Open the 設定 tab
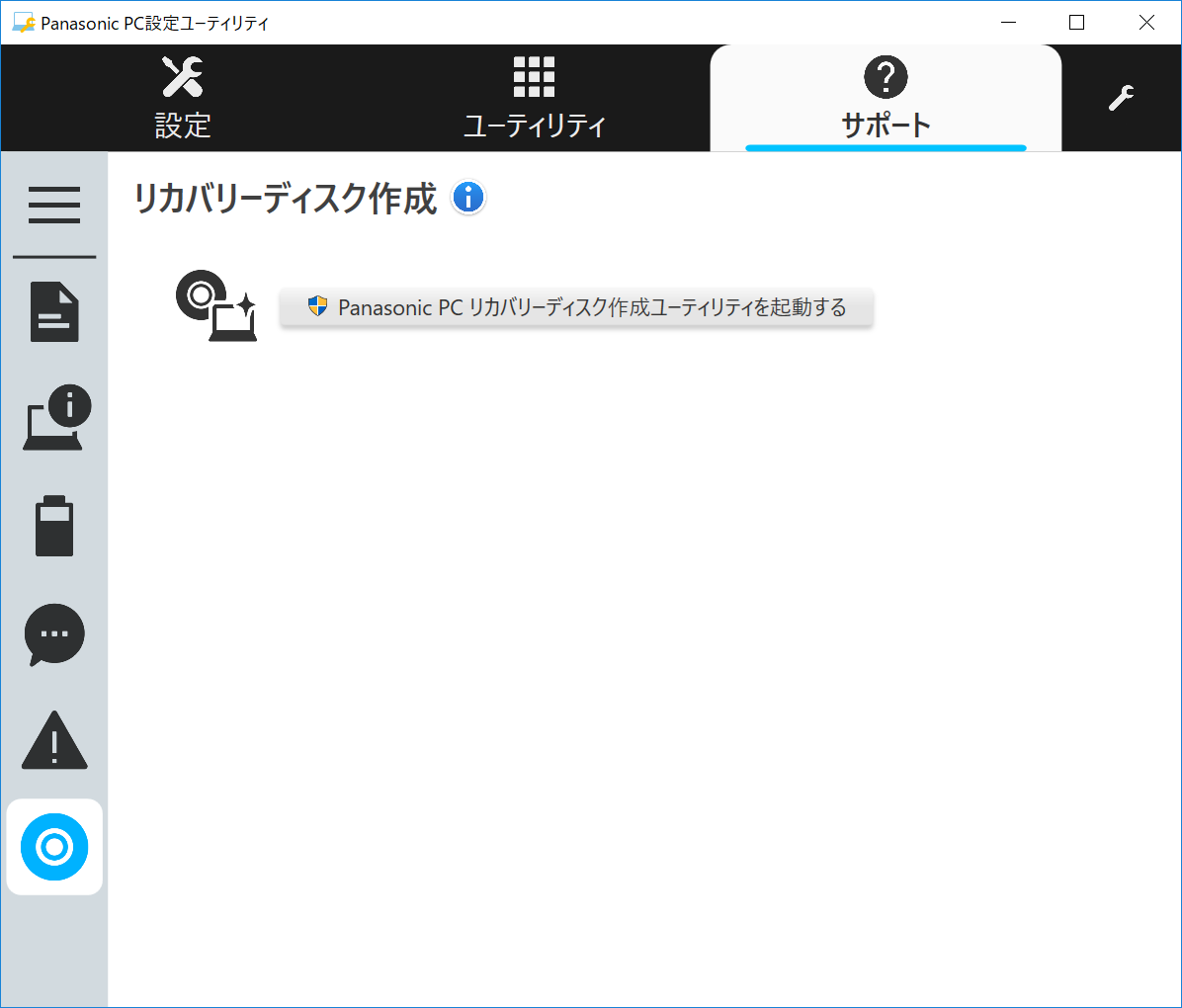Image resolution: width=1182 pixels, height=1008 pixels. tap(183, 98)
